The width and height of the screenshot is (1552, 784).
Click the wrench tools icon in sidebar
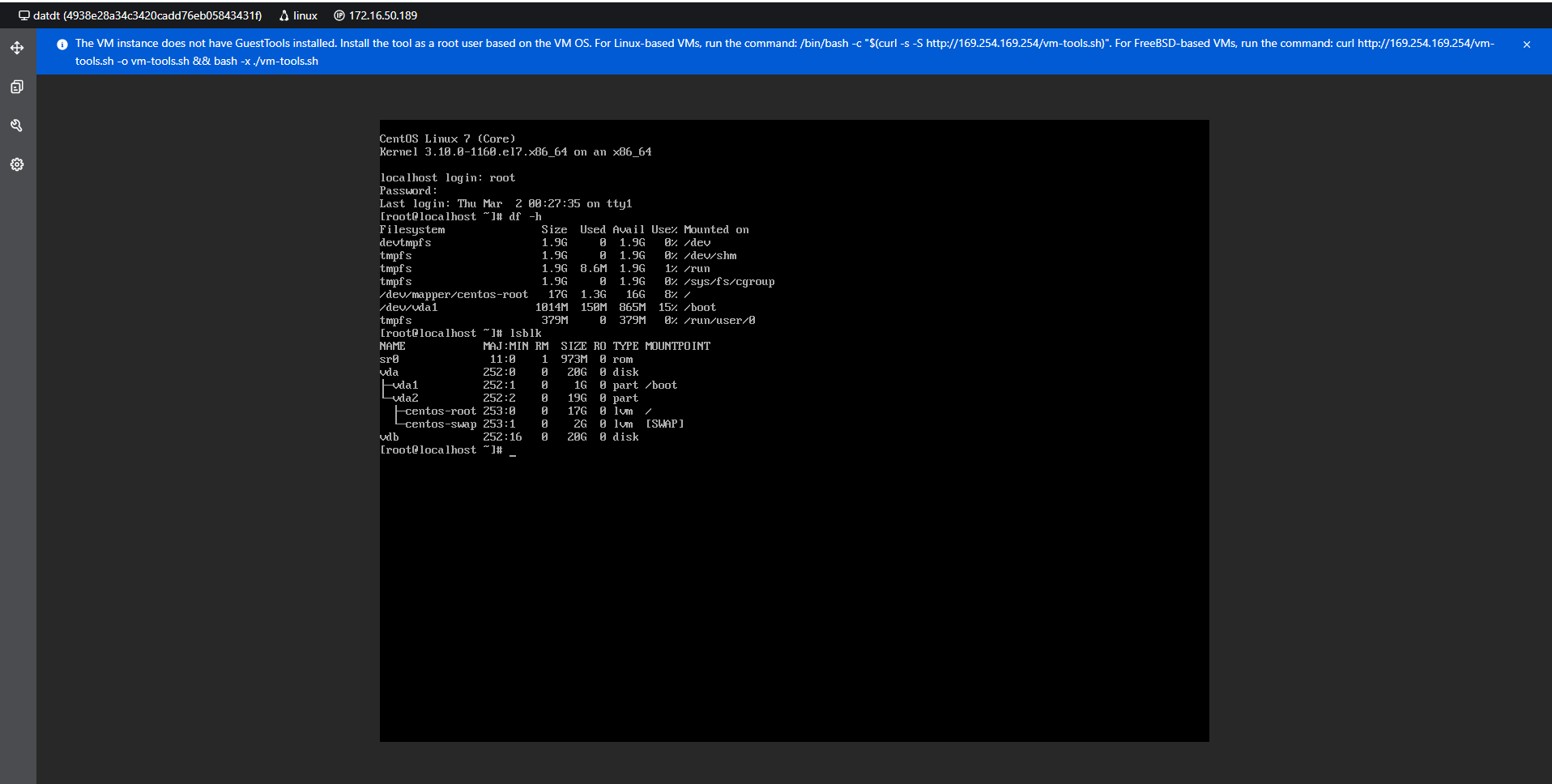tap(17, 126)
